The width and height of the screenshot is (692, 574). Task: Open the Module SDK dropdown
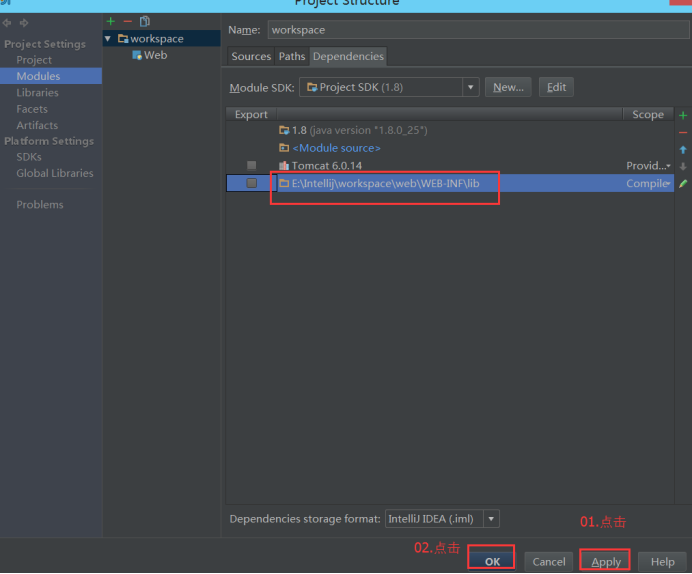pos(470,87)
